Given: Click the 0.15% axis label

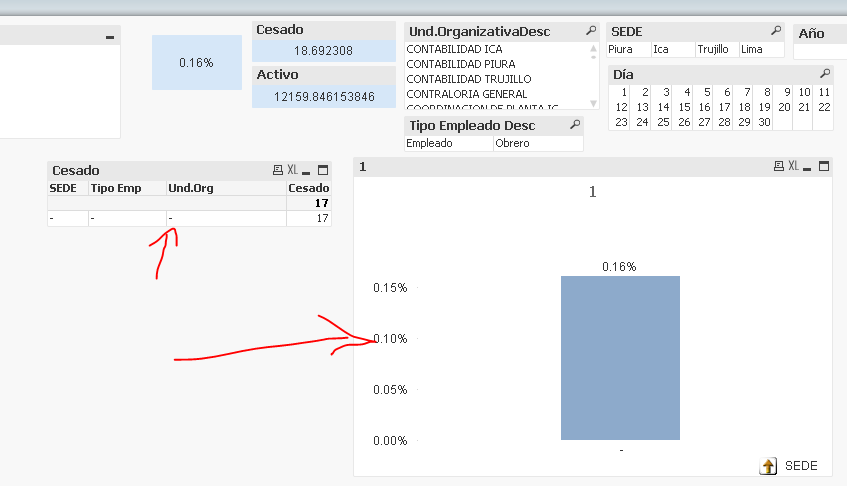Looking at the screenshot, I should (x=390, y=288).
